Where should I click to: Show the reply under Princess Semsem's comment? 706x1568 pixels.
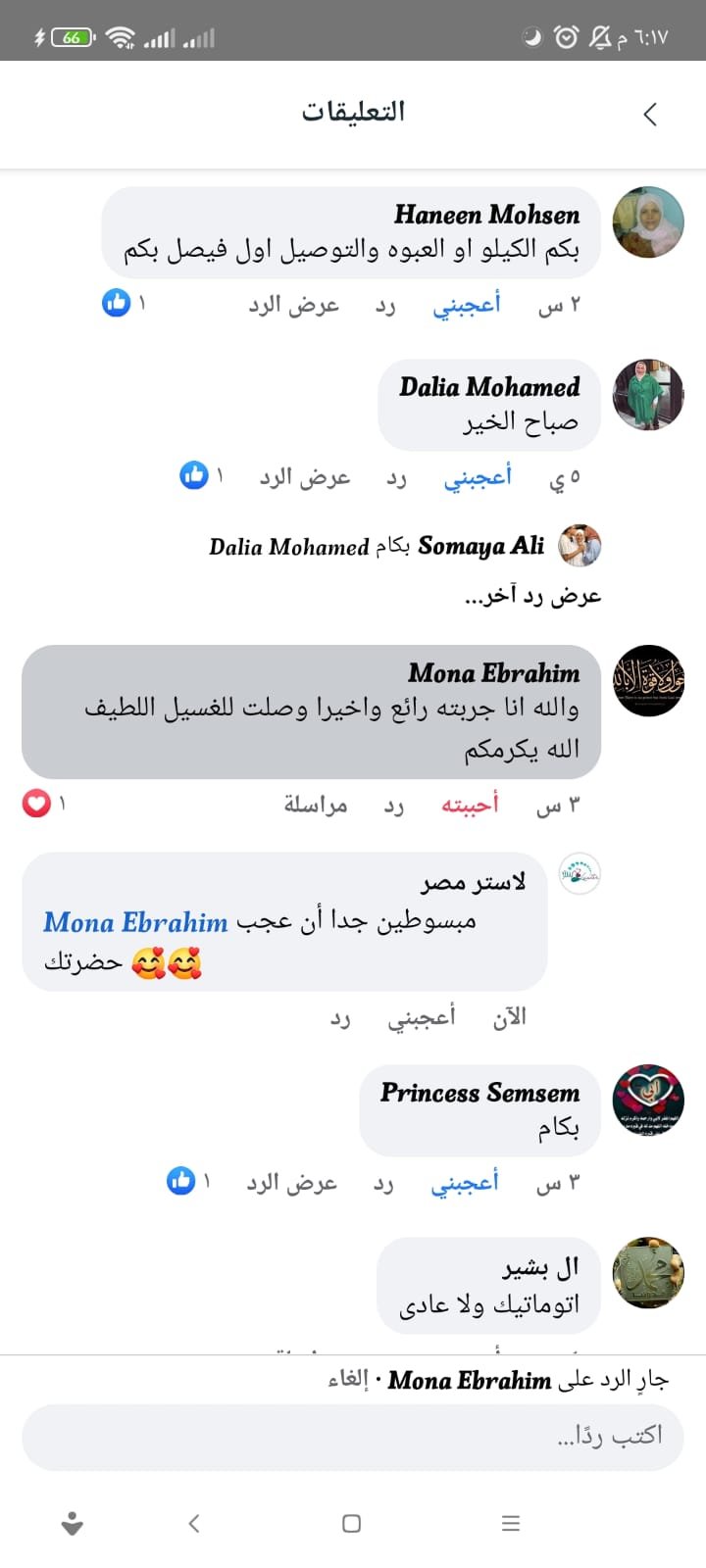coord(291,1183)
